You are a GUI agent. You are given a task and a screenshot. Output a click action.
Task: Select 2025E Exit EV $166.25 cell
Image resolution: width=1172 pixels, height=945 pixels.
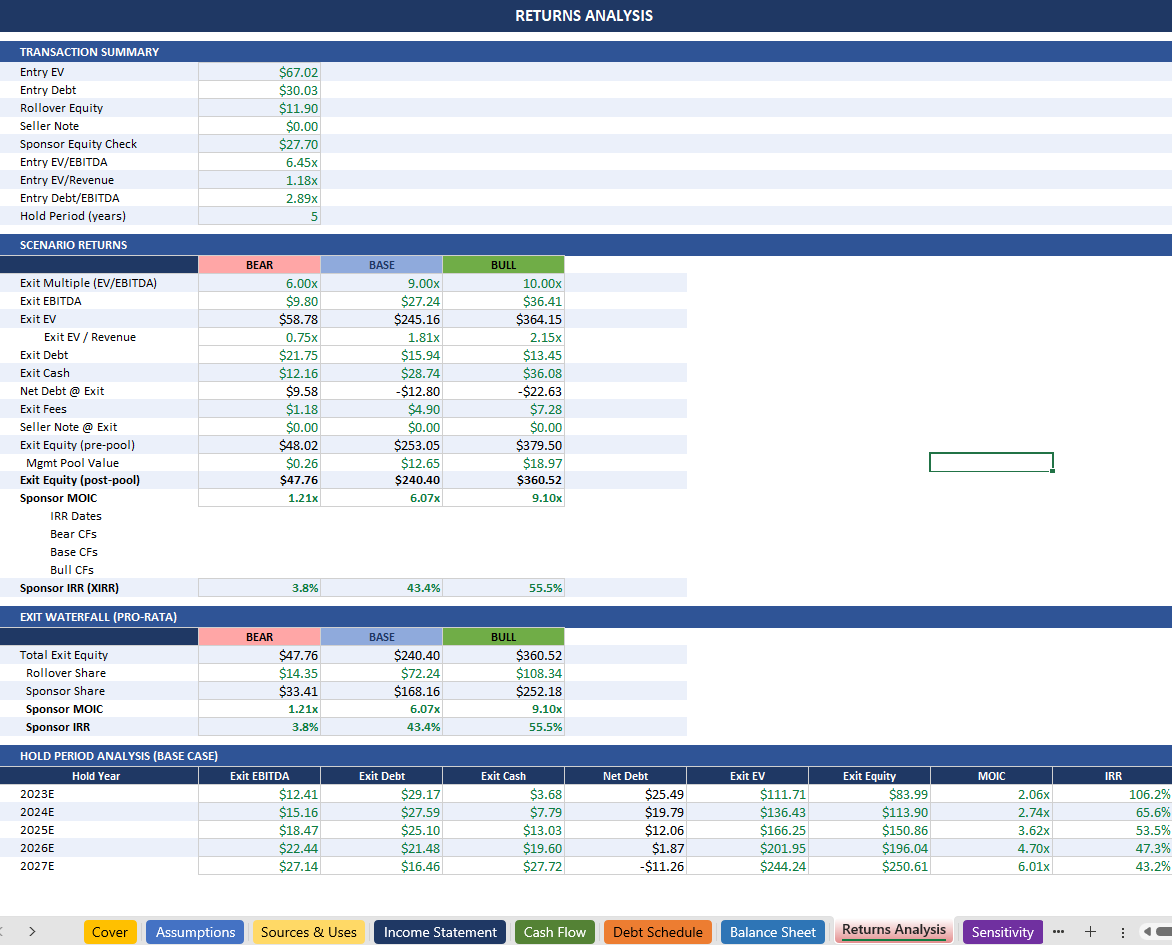pos(747,830)
